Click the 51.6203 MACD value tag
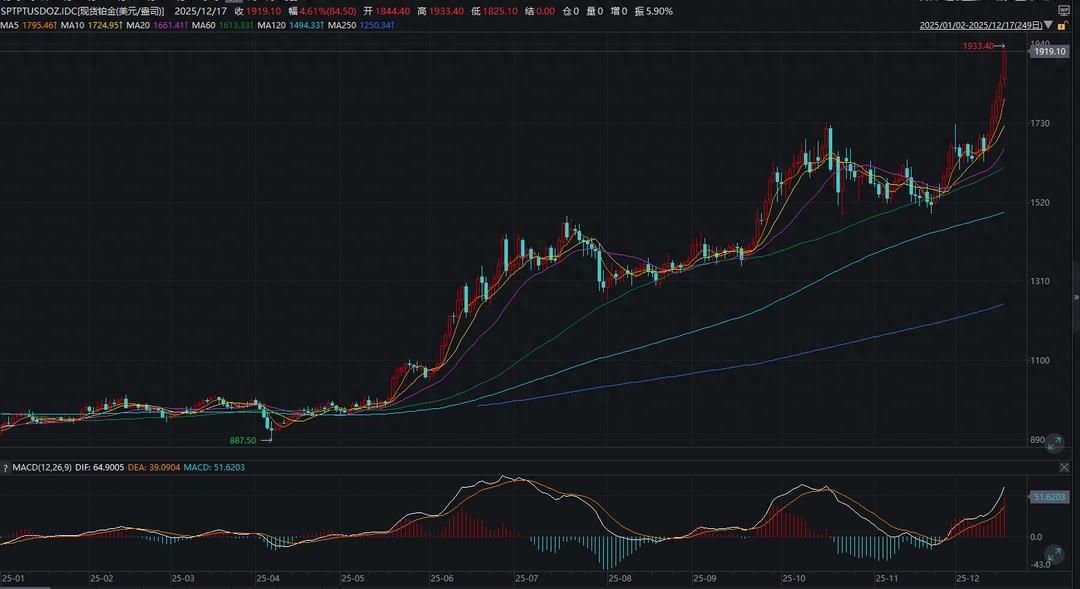 click(x=1049, y=496)
